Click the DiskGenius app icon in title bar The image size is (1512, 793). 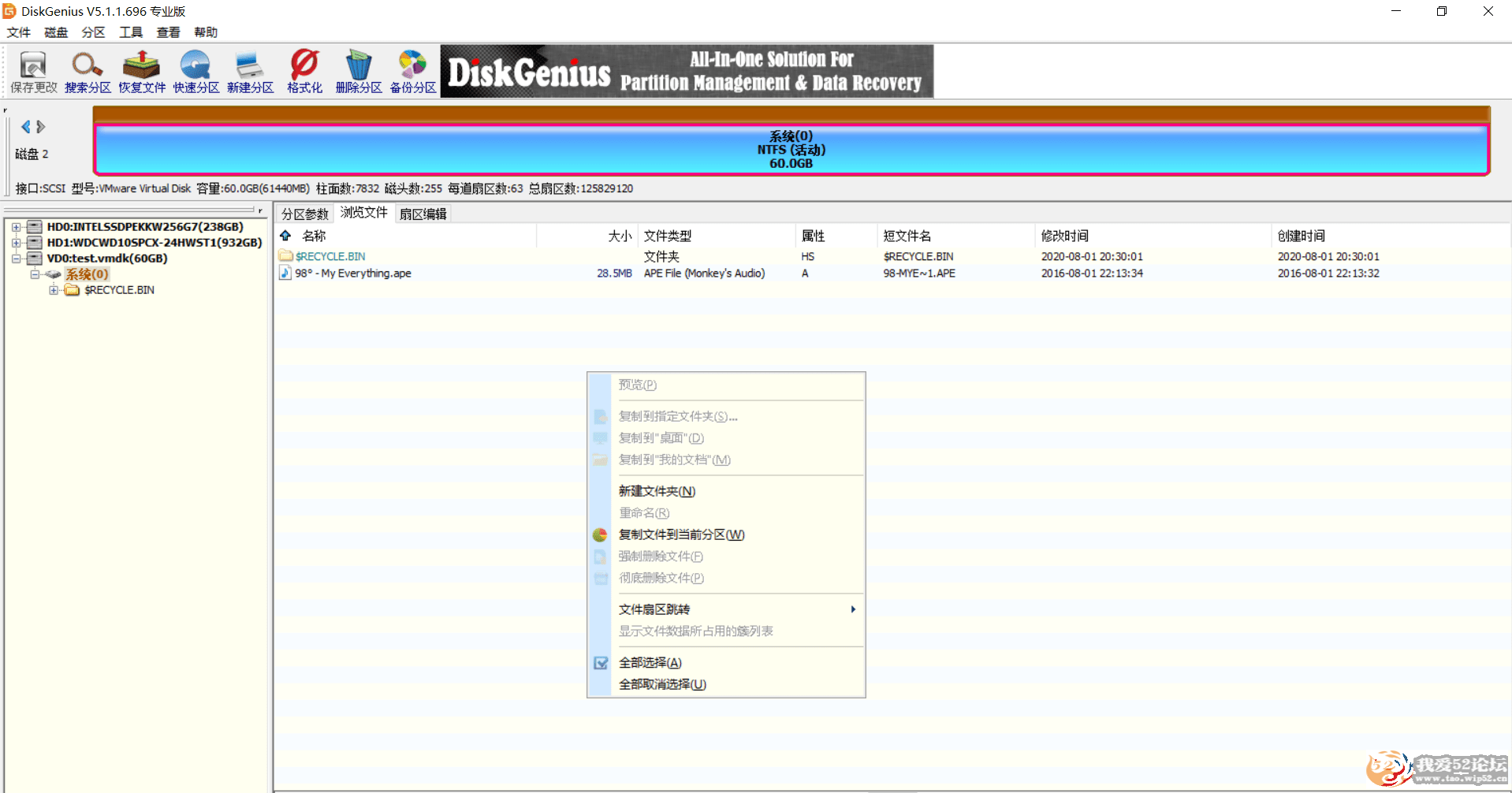pos(9,11)
